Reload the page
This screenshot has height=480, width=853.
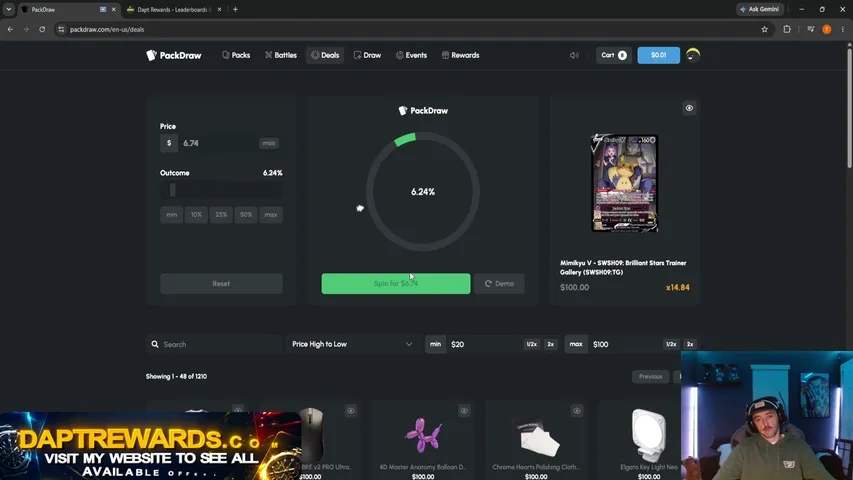click(42, 29)
